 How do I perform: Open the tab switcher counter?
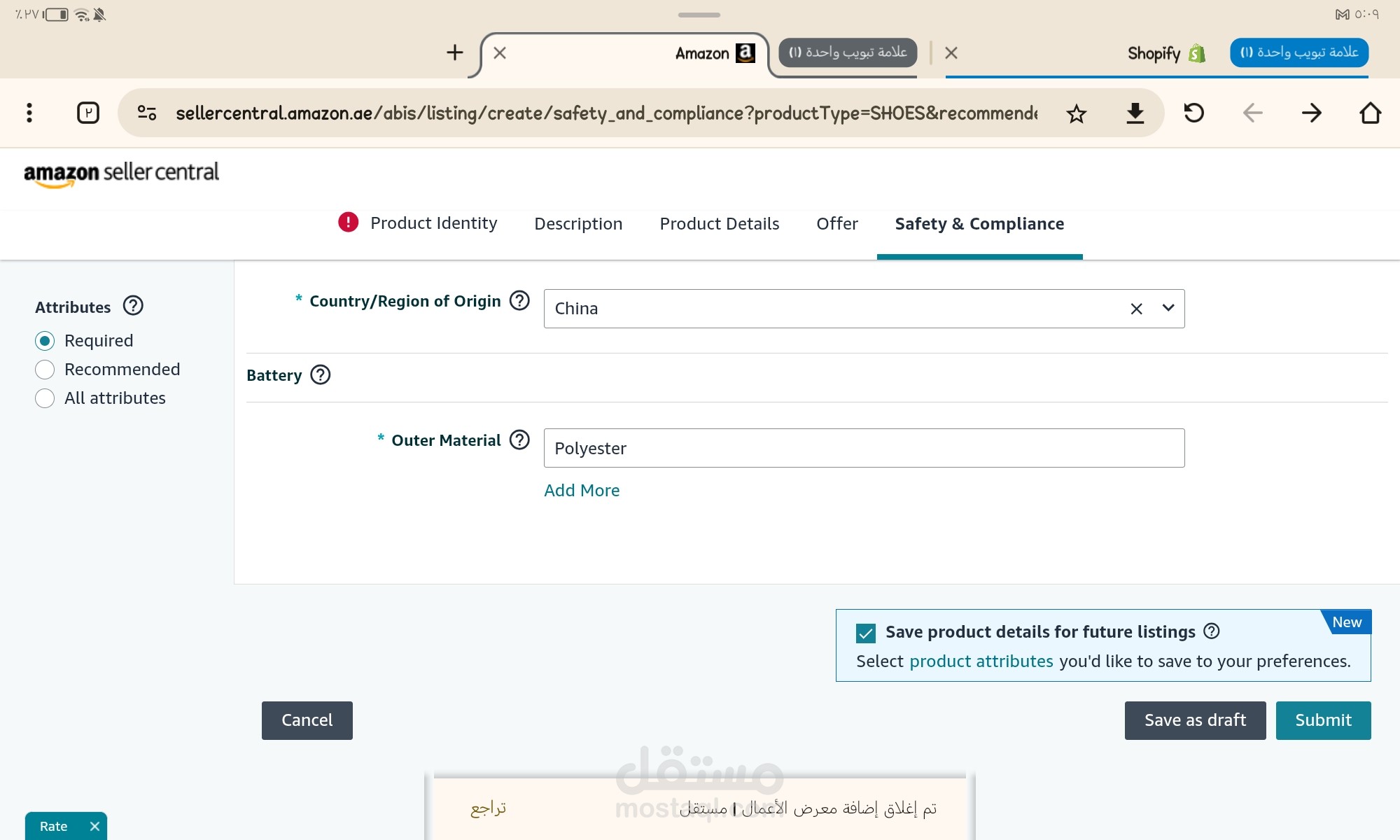[x=88, y=113]
